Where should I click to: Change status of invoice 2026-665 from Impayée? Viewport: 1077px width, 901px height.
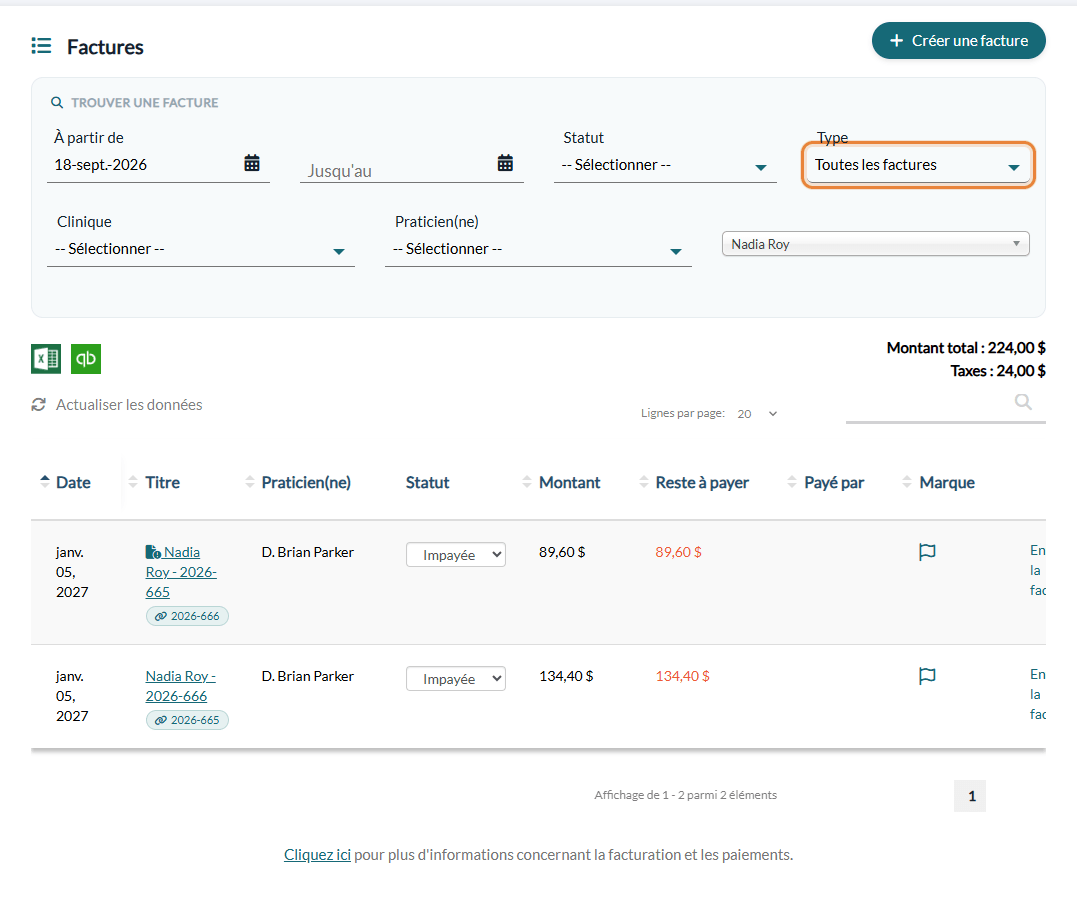click(x=456, y=555)
